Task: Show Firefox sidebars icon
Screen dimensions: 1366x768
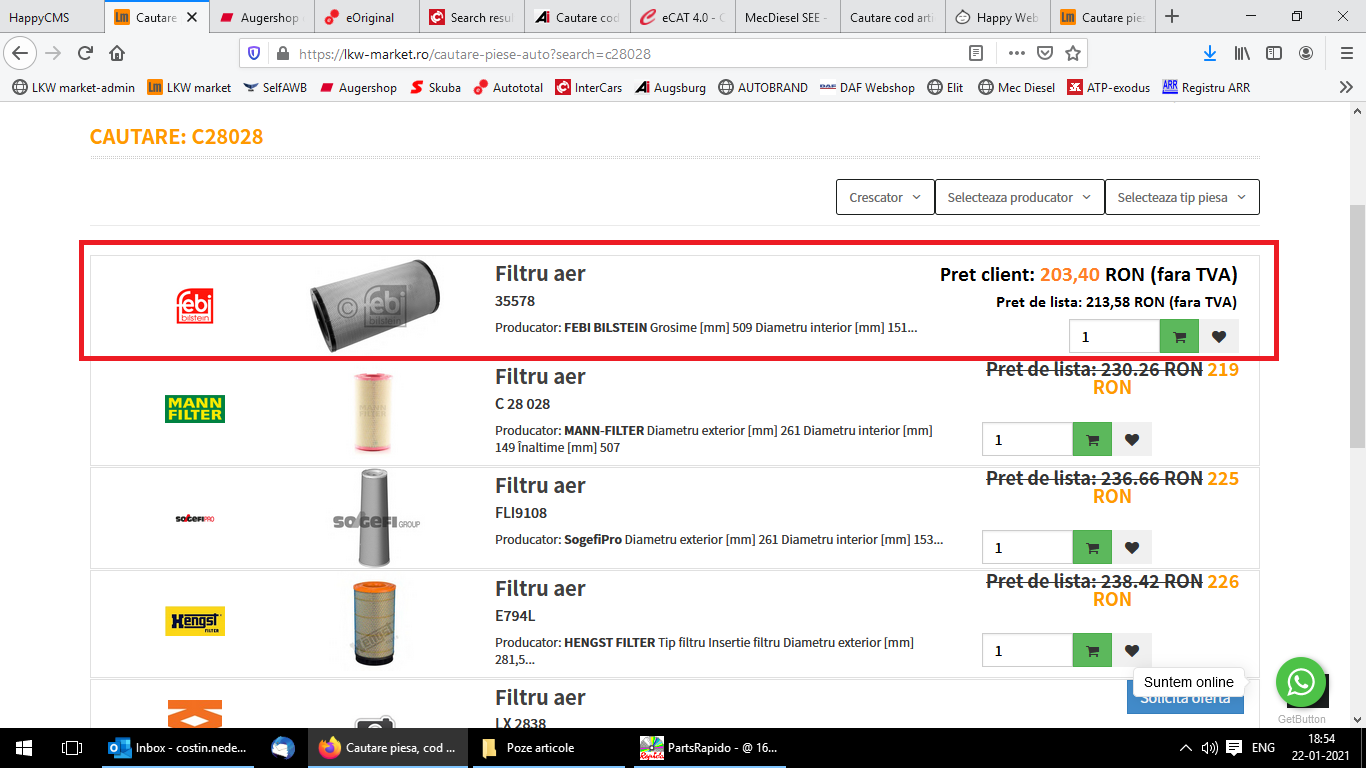Action: [1274, 53]
